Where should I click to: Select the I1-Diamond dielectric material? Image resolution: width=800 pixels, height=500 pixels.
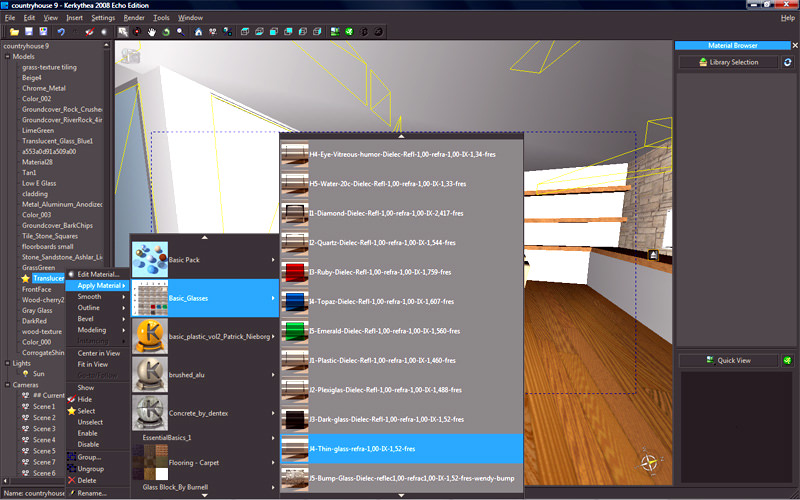402,213
